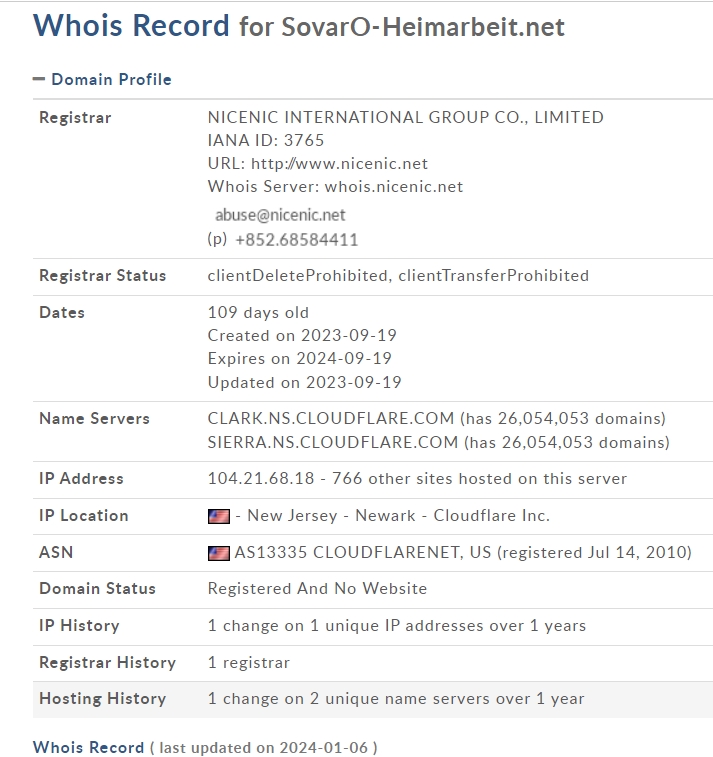Click the IANA ID: 3765 line
713x757 pixels.
(x=266, y=140)
